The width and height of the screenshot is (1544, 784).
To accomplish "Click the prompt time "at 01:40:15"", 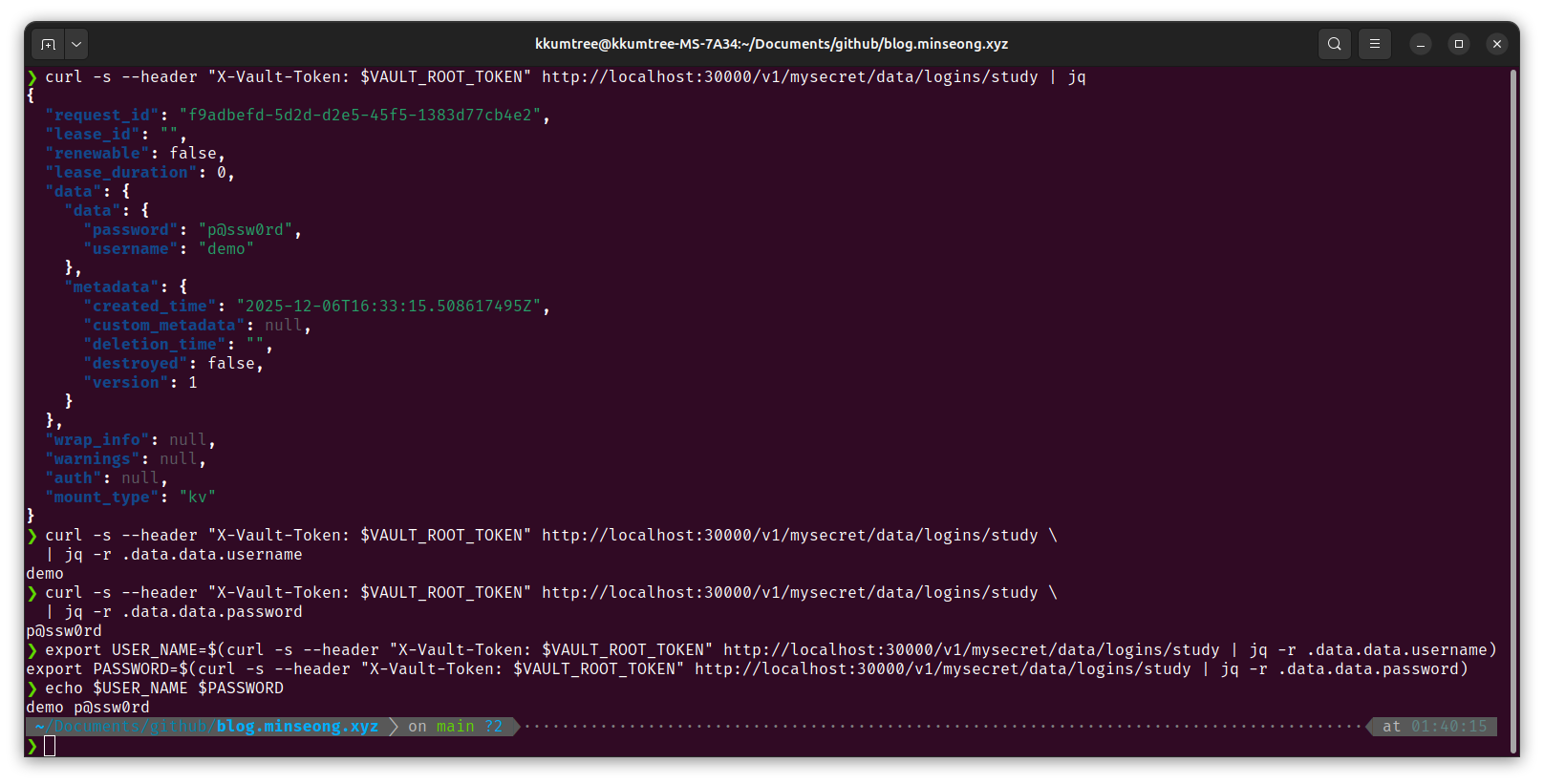I will 1435,727.
